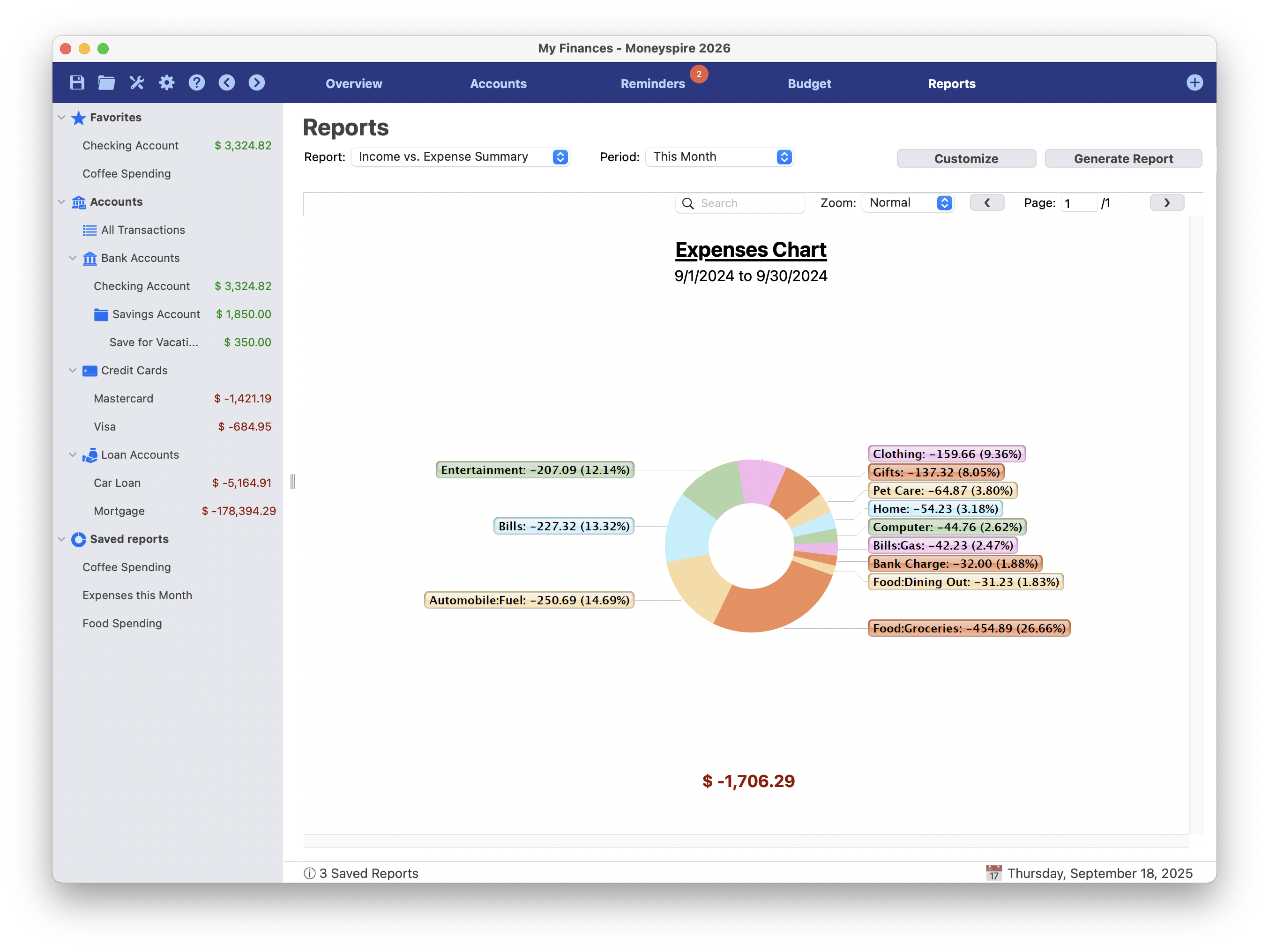Navigate forward with the right arrow icon

[x=256, y=82]
